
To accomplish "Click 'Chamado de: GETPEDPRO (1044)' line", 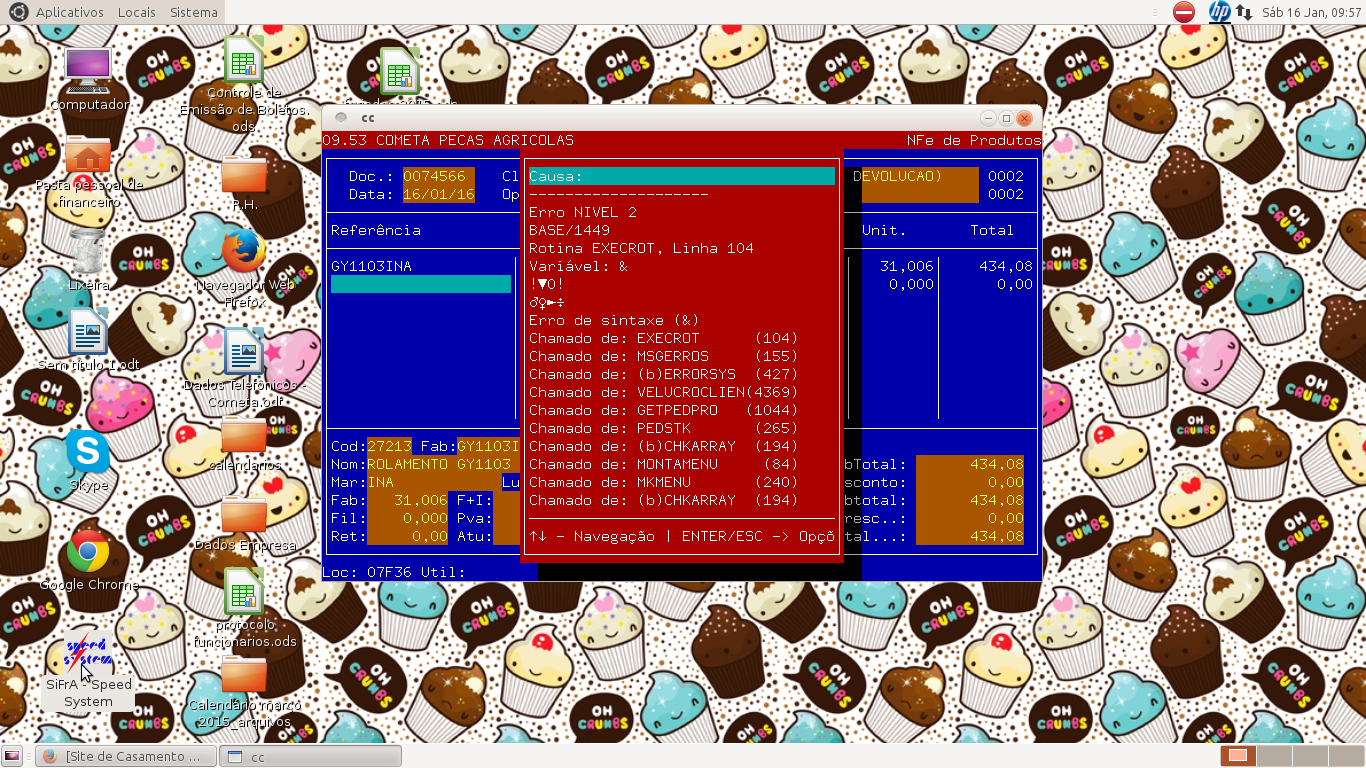I will [664, 410].
